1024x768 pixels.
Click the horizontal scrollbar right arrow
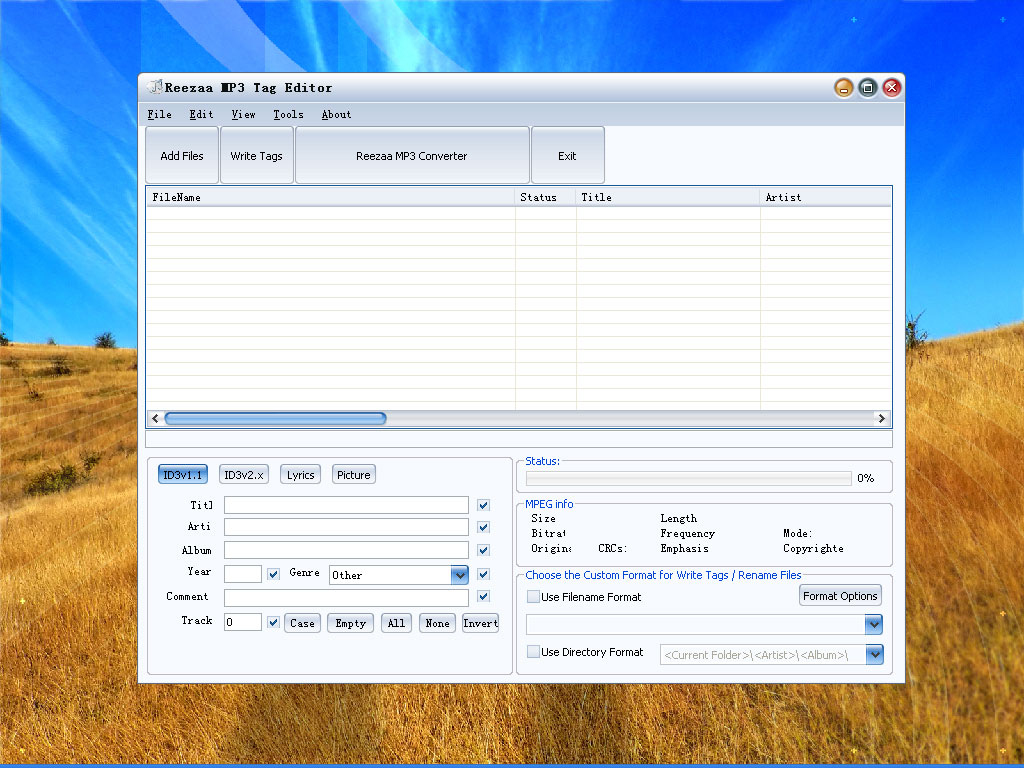coord(882,419)
